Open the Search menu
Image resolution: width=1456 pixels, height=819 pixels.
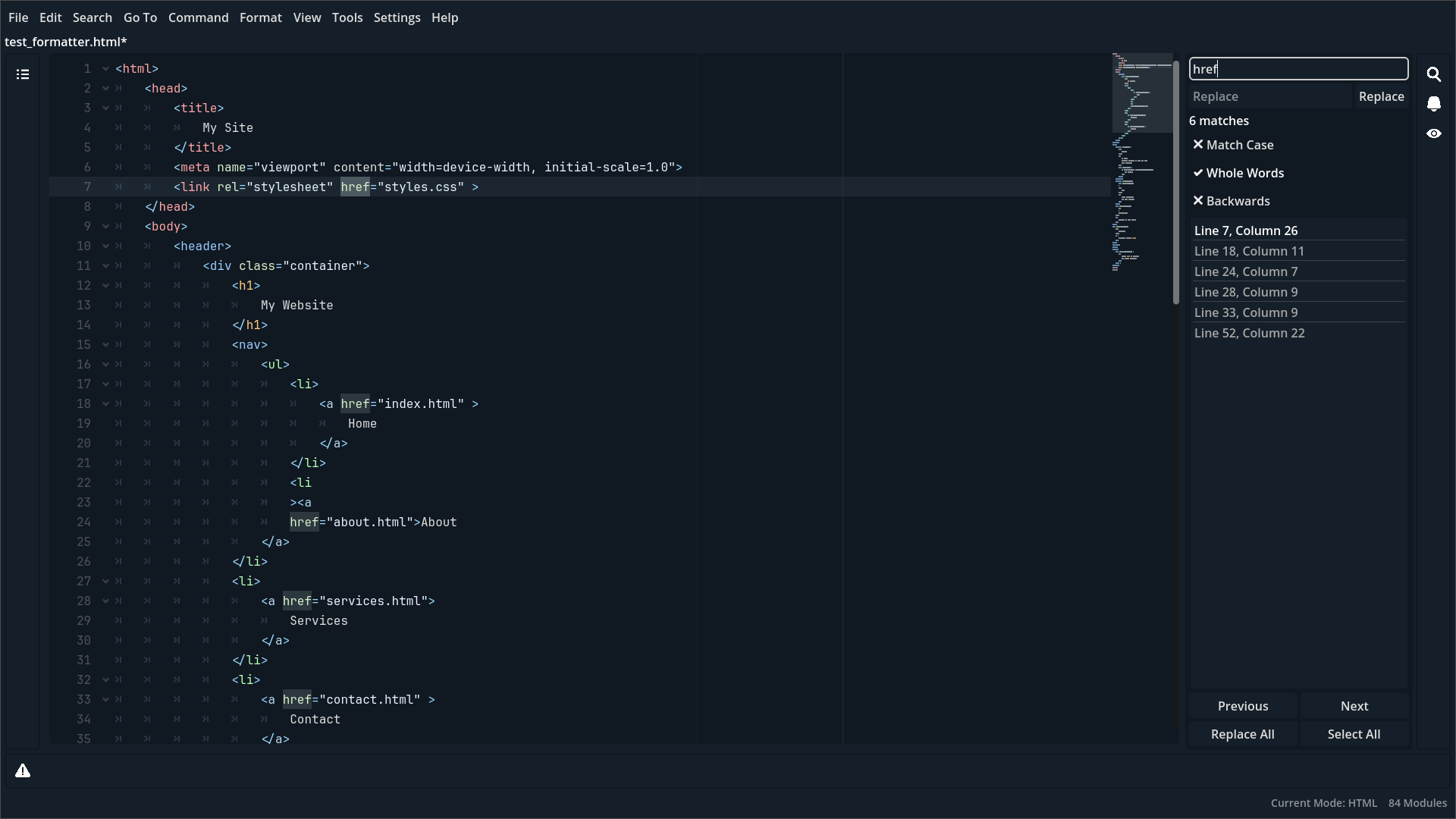(x=93, y=17)
